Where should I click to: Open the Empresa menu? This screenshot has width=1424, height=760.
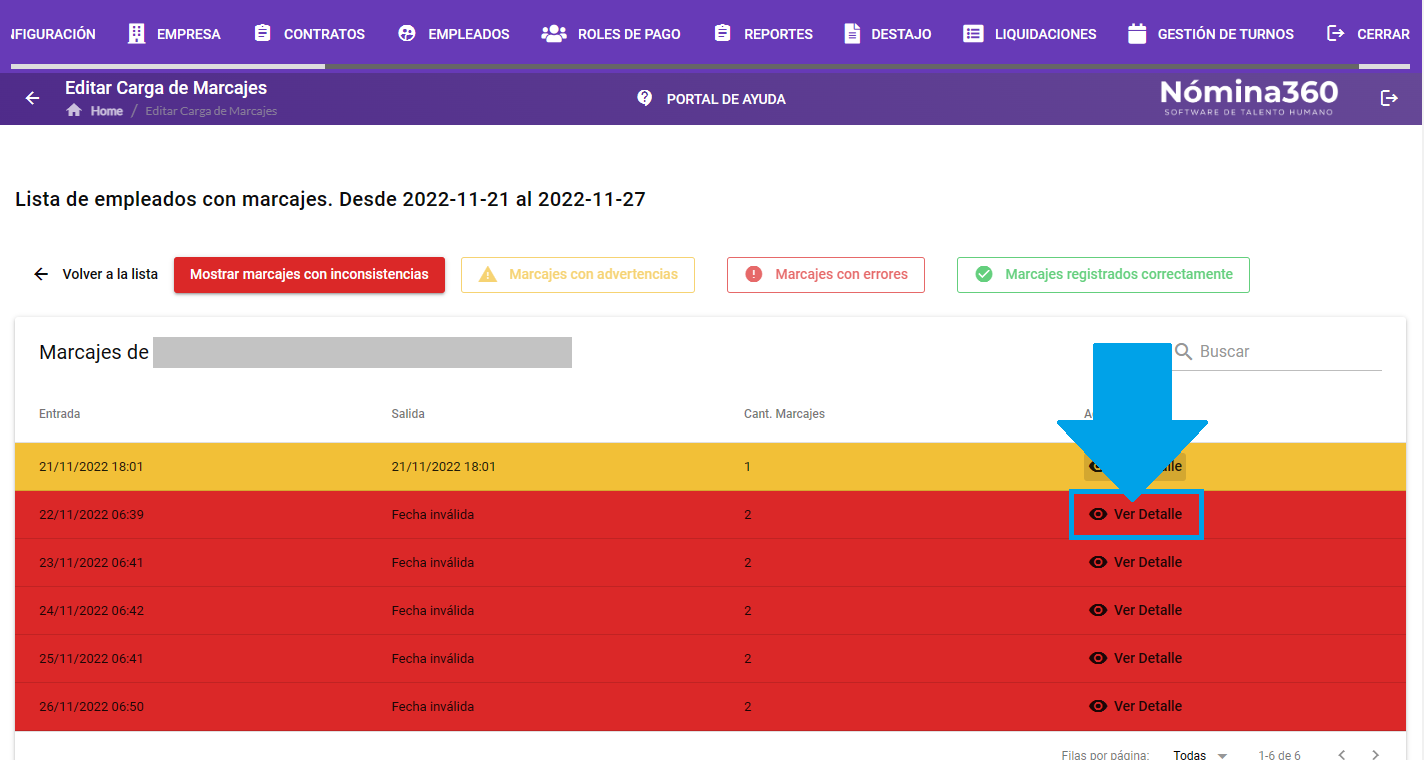coord(174,34)
